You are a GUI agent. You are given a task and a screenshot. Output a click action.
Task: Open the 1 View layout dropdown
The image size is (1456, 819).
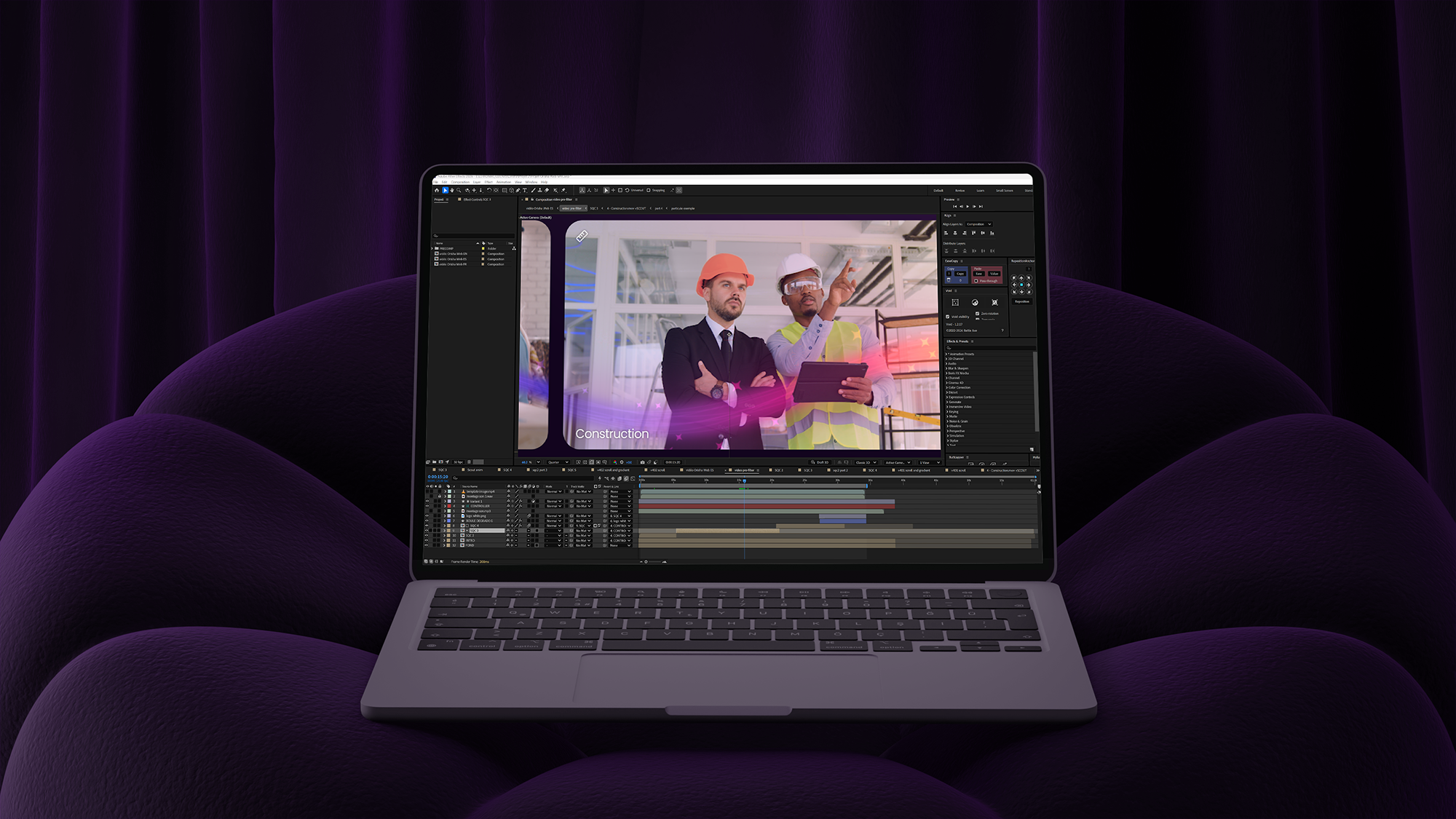coord(928,462)
